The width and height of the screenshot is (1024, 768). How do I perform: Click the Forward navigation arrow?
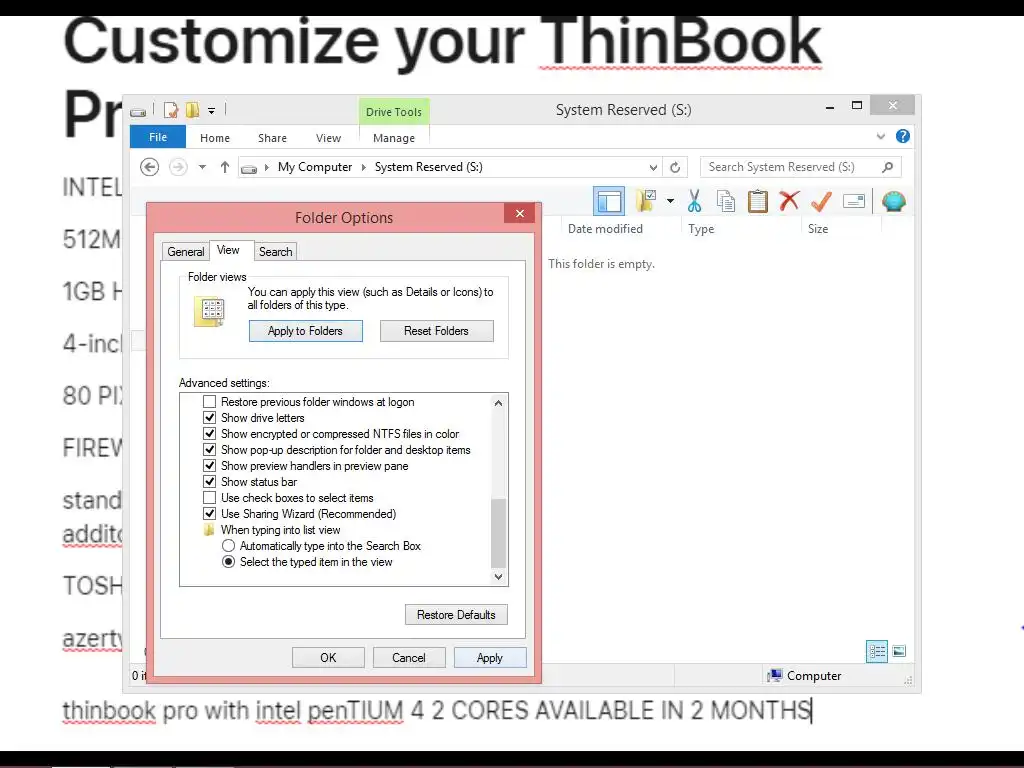pyautogui.click(x=178, y=167)
